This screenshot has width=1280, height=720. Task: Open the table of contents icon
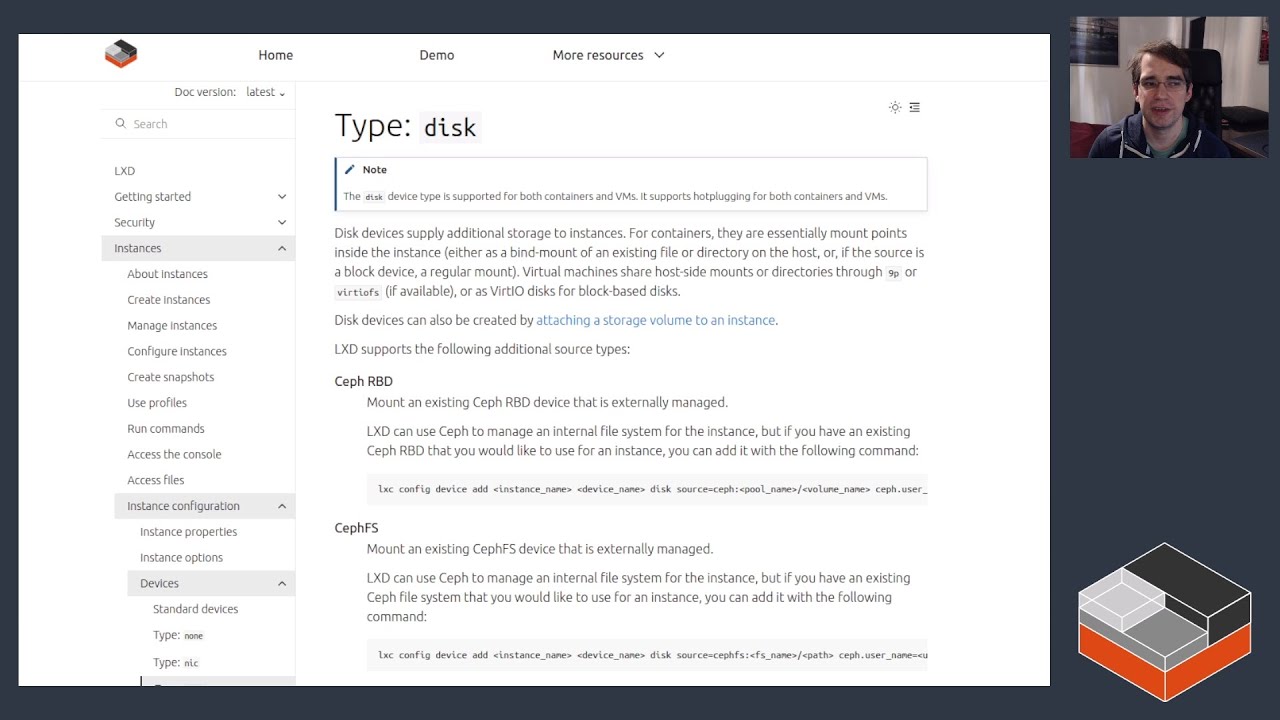(x=914, y=107)
